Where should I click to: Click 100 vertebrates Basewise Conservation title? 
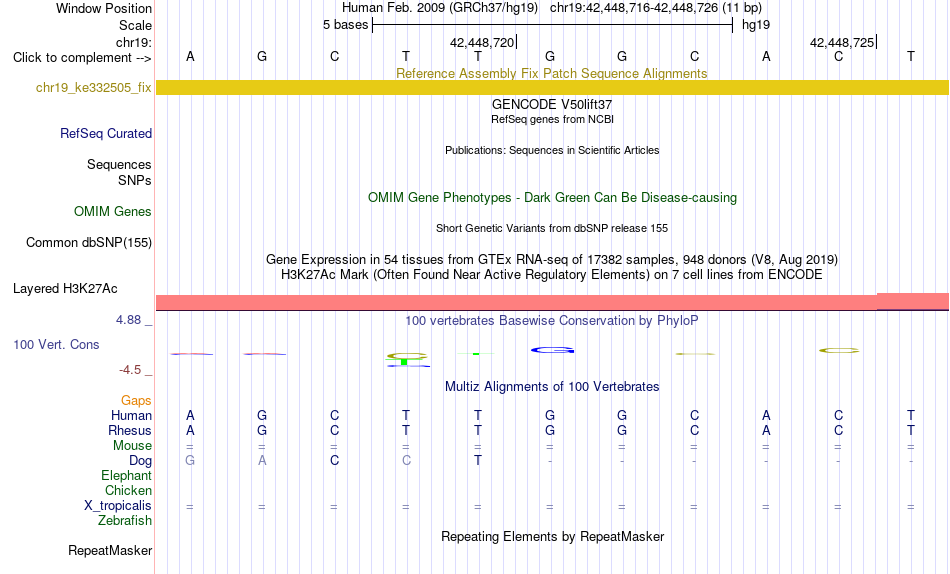click(x=552, y=321)
